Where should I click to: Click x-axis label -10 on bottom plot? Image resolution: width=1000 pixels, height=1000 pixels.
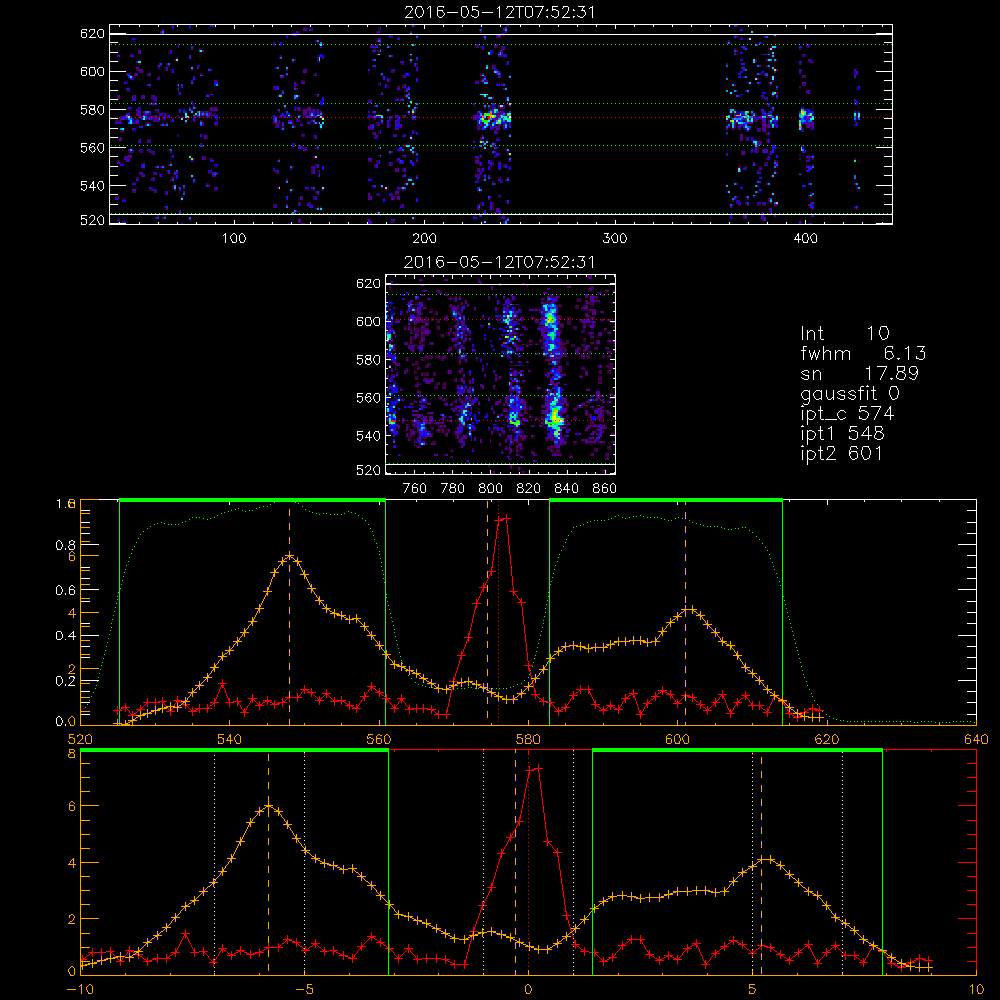click(80, 990)
